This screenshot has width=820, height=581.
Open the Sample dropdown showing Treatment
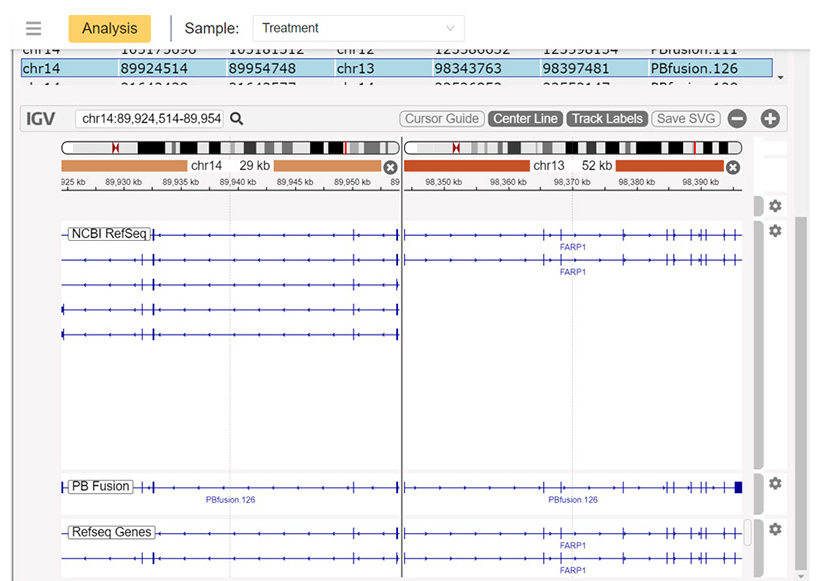[358, 28]
